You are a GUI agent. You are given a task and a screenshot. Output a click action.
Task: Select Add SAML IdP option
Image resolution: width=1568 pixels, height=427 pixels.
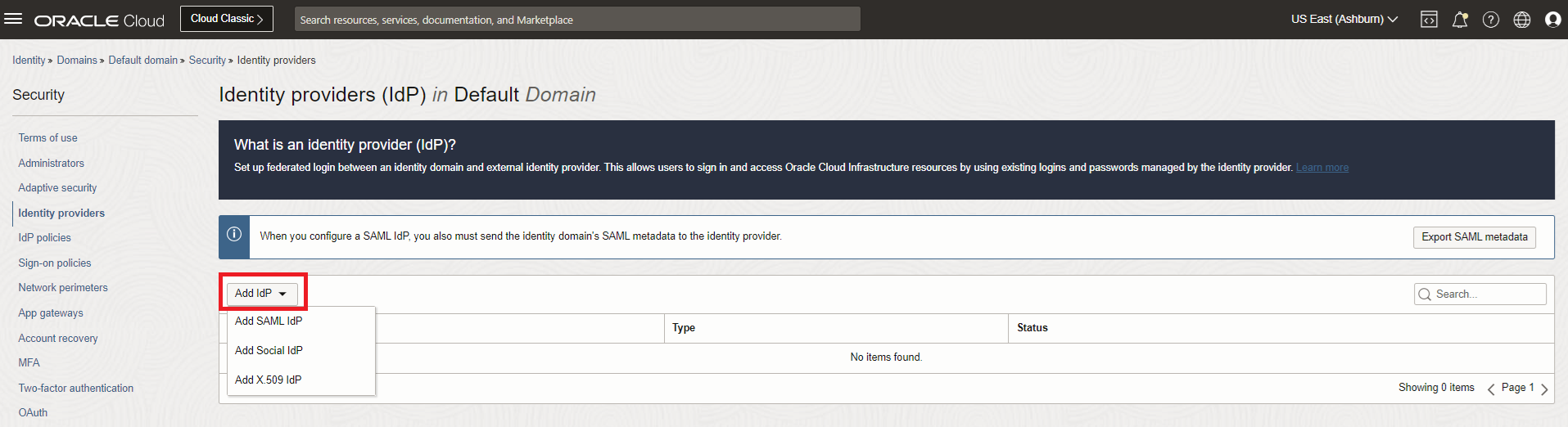pyautogui.click(x=269, y=321)
